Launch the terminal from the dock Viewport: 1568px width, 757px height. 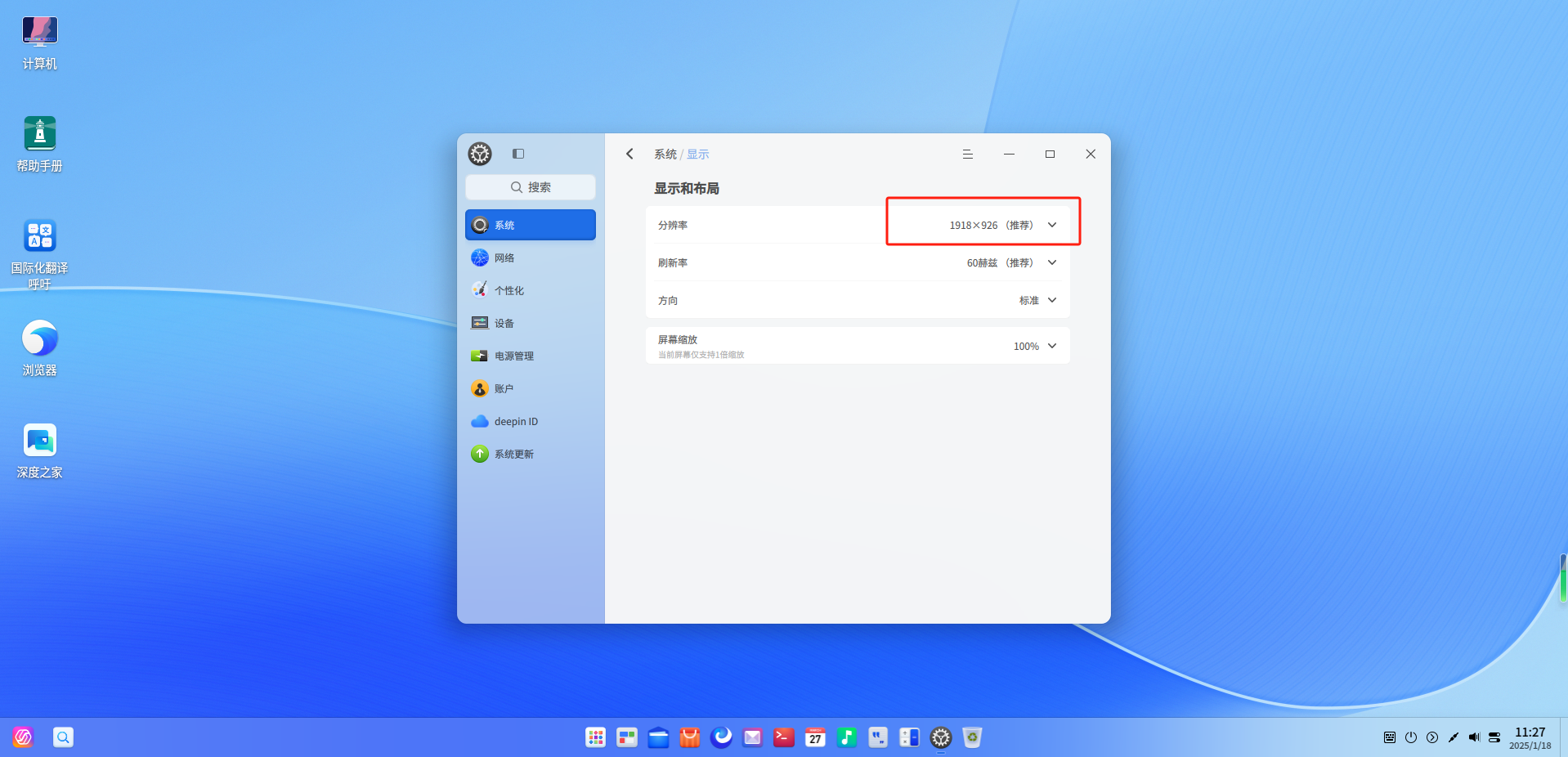784,737
